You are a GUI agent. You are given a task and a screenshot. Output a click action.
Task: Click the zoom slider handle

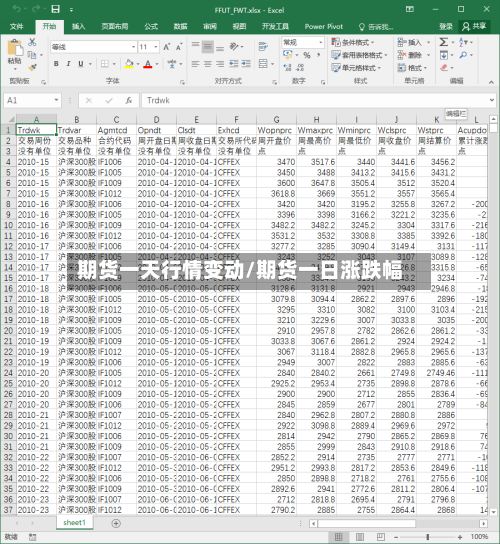(x=427, y=537)
